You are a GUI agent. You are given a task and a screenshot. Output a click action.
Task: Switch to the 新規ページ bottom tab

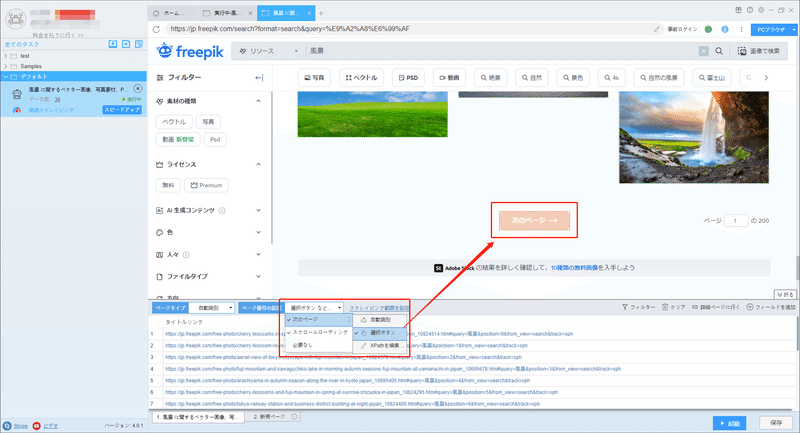pyautogui.click(x=274, y=417)
